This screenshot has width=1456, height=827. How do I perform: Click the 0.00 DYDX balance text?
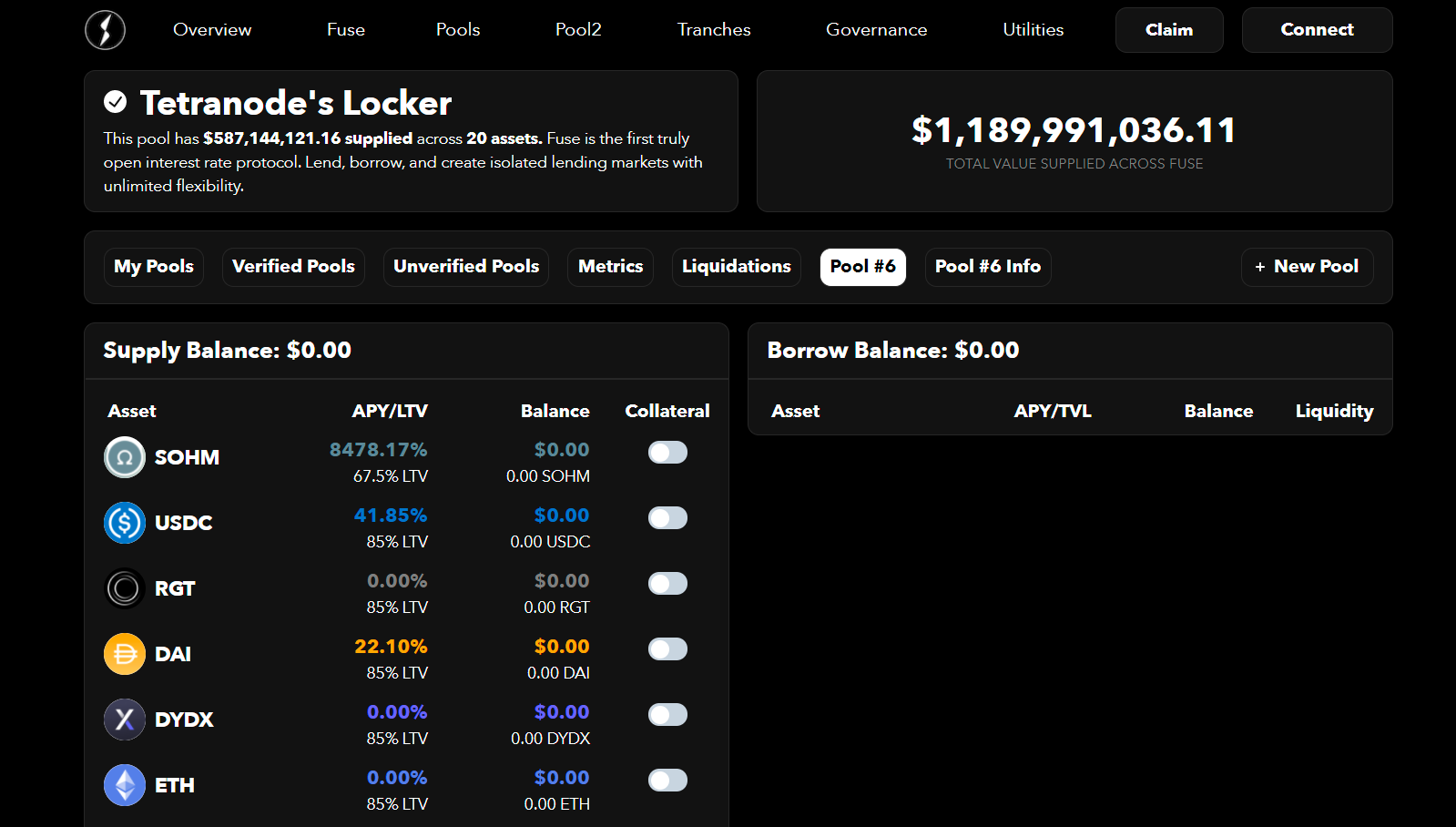point(551,739)
